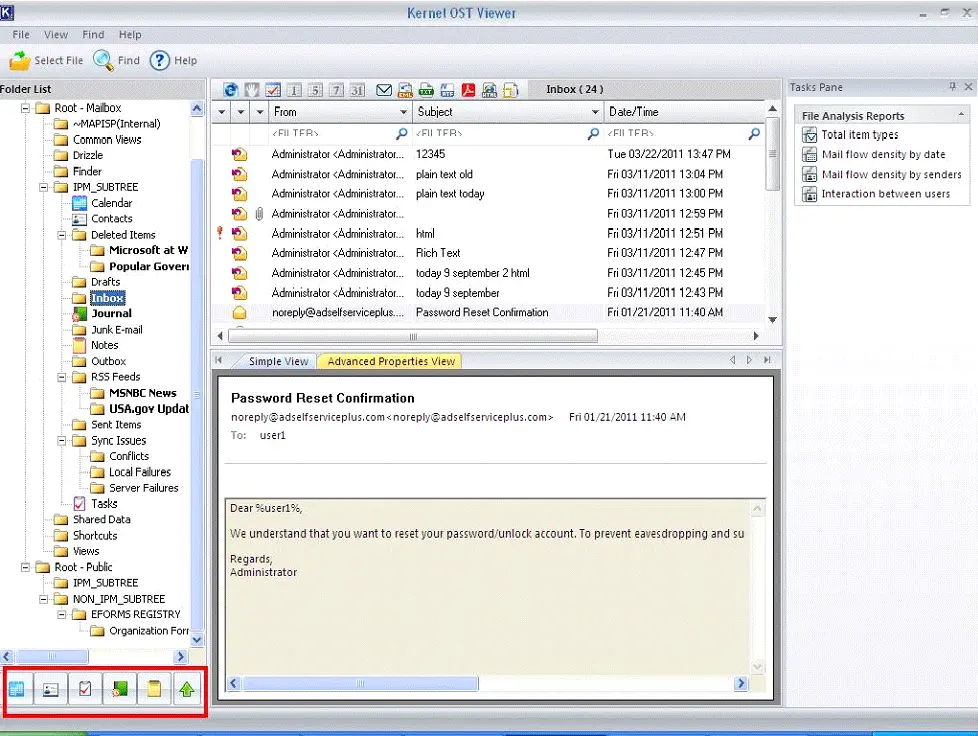Screen dimensions: 978x736
Task: Click the Save as PDF toolbar icon
Action: pyautogui.click(x=468, y=90)
